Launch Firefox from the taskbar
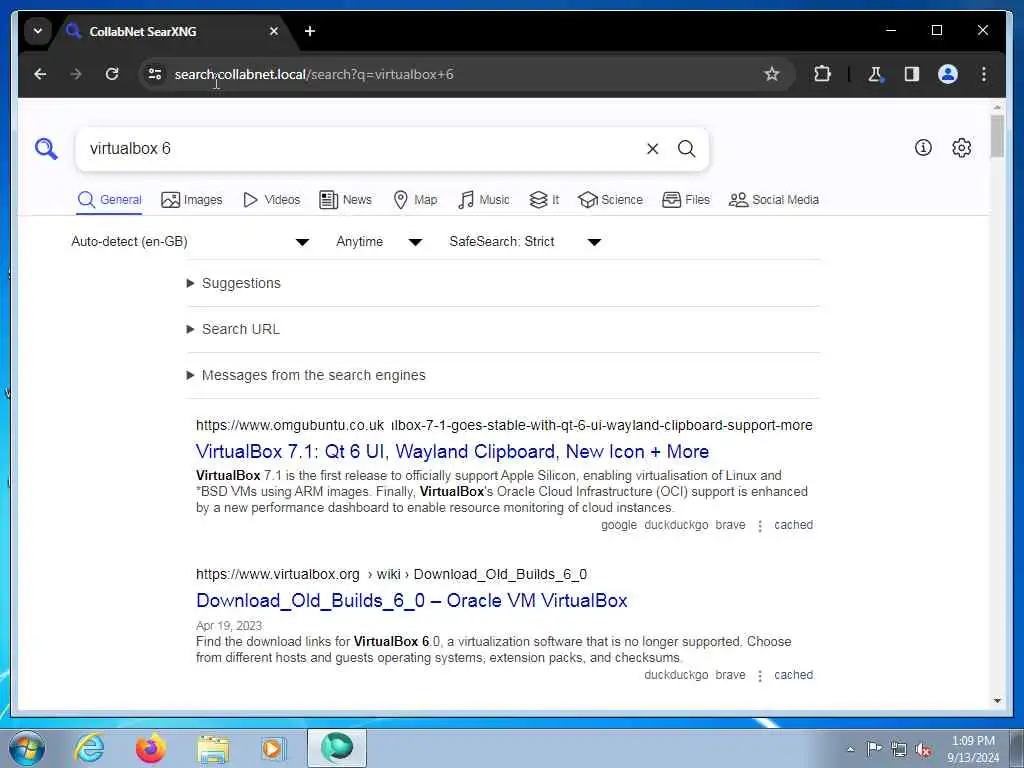Image resolution: width=1024 pixels, height=768 pixels. [x=150, y=748]
